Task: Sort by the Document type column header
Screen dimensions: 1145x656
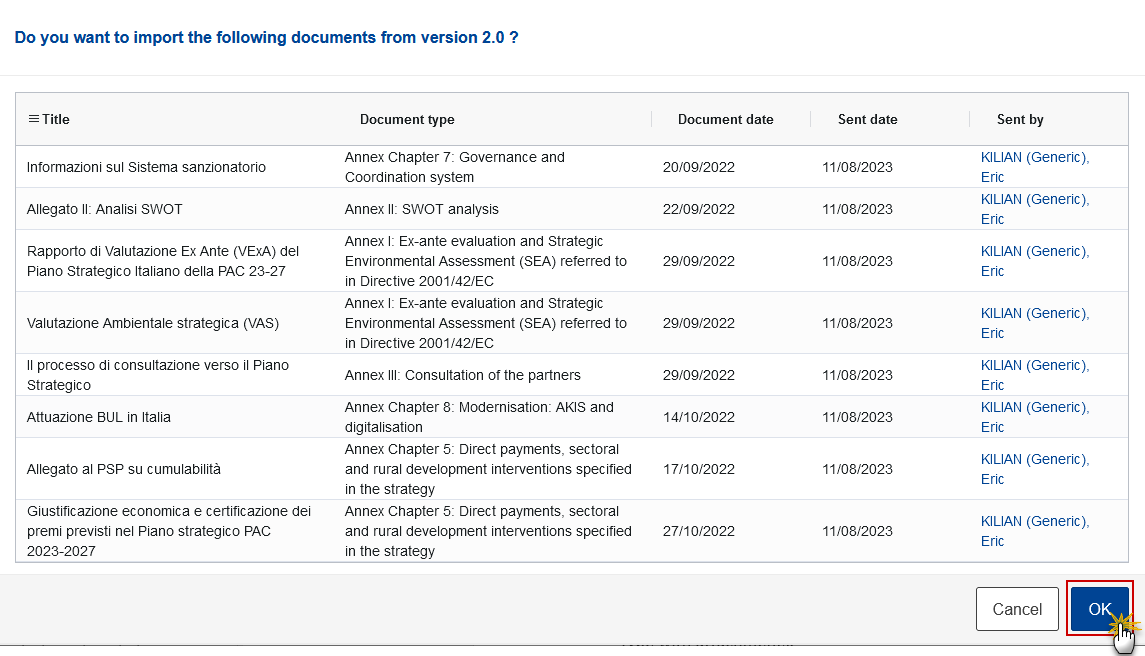Action: click(x=407, y=119)
